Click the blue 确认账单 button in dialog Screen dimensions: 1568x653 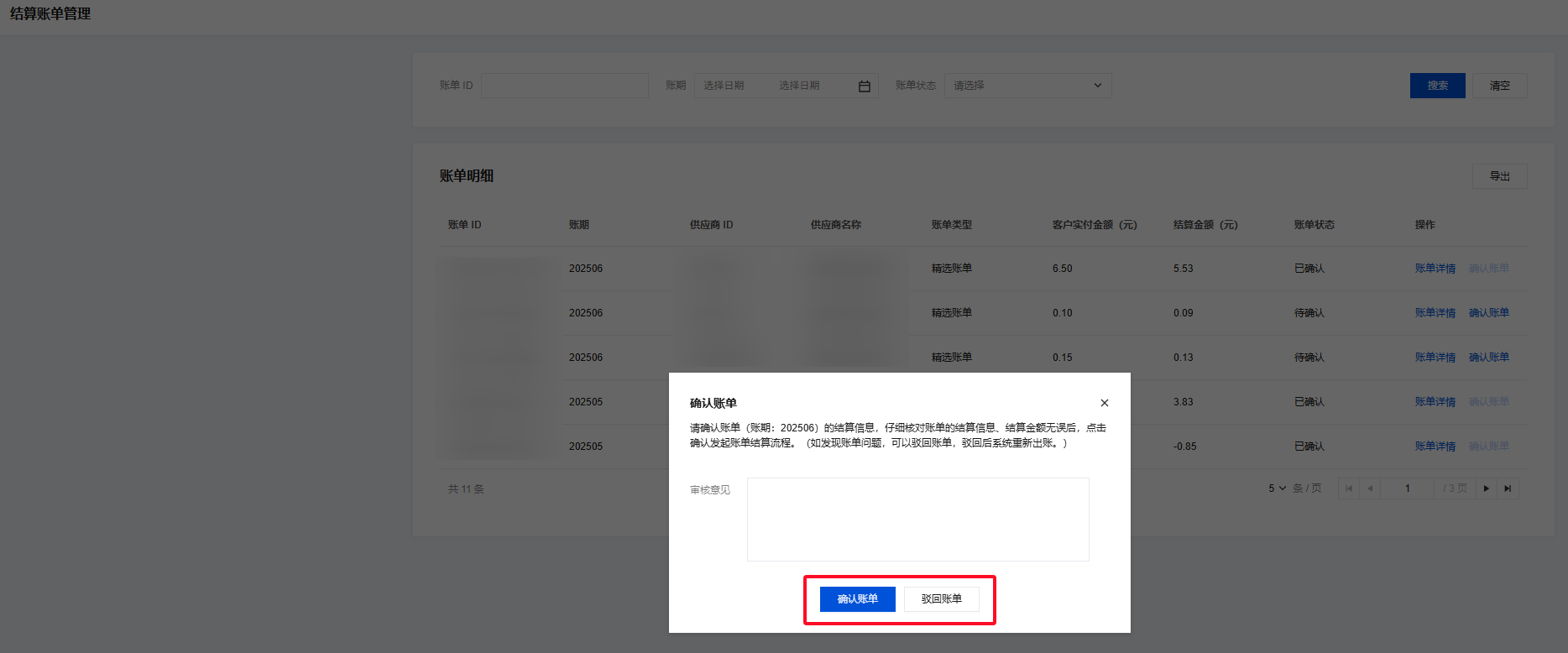tap(857, 599)
